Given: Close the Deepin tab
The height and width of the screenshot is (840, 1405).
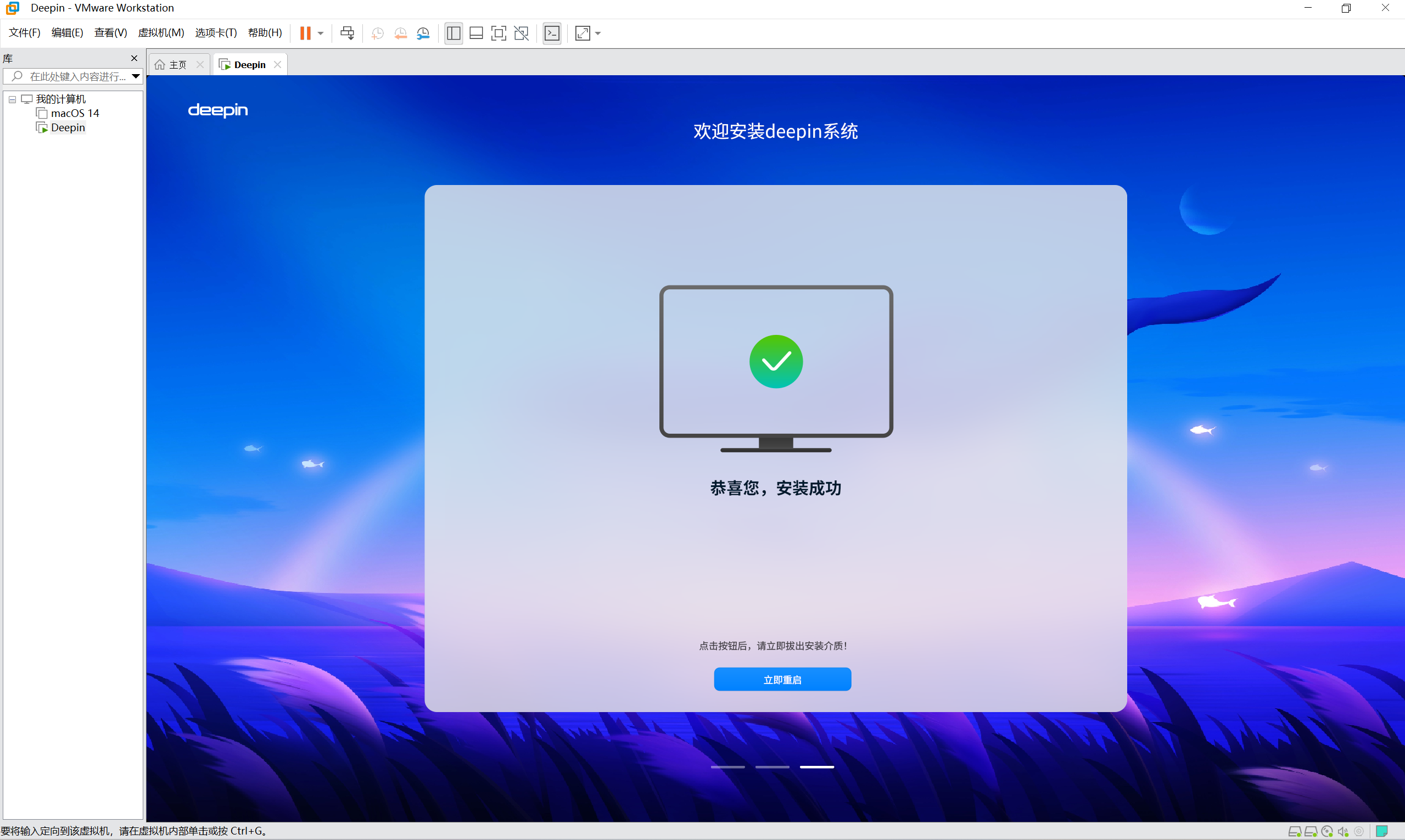Looking at the screenshot, I should tap(277, 65).
